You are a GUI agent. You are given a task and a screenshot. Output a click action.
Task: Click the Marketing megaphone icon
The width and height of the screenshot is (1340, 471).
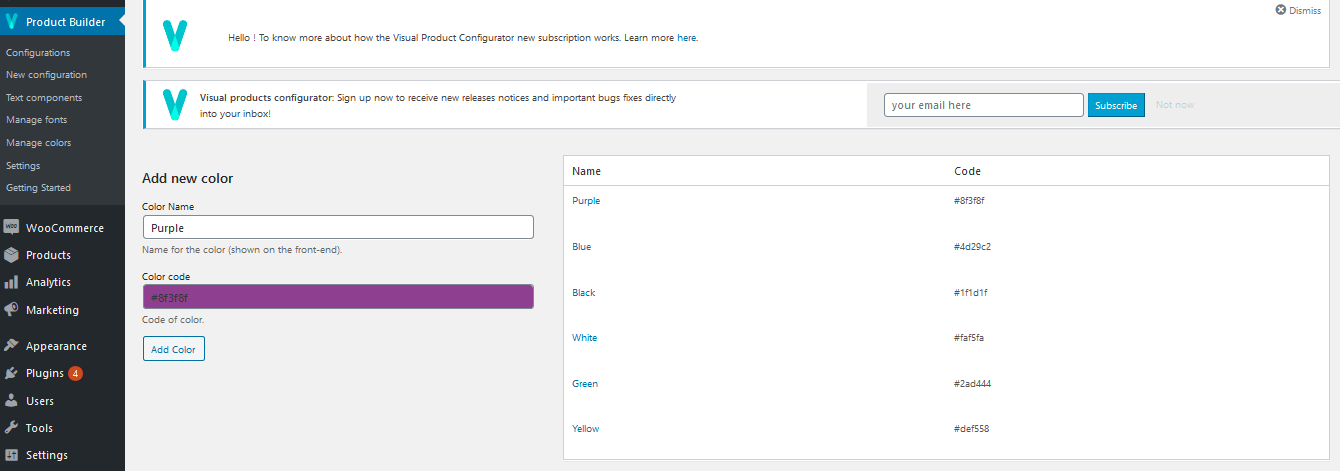(x=11, y=310)
